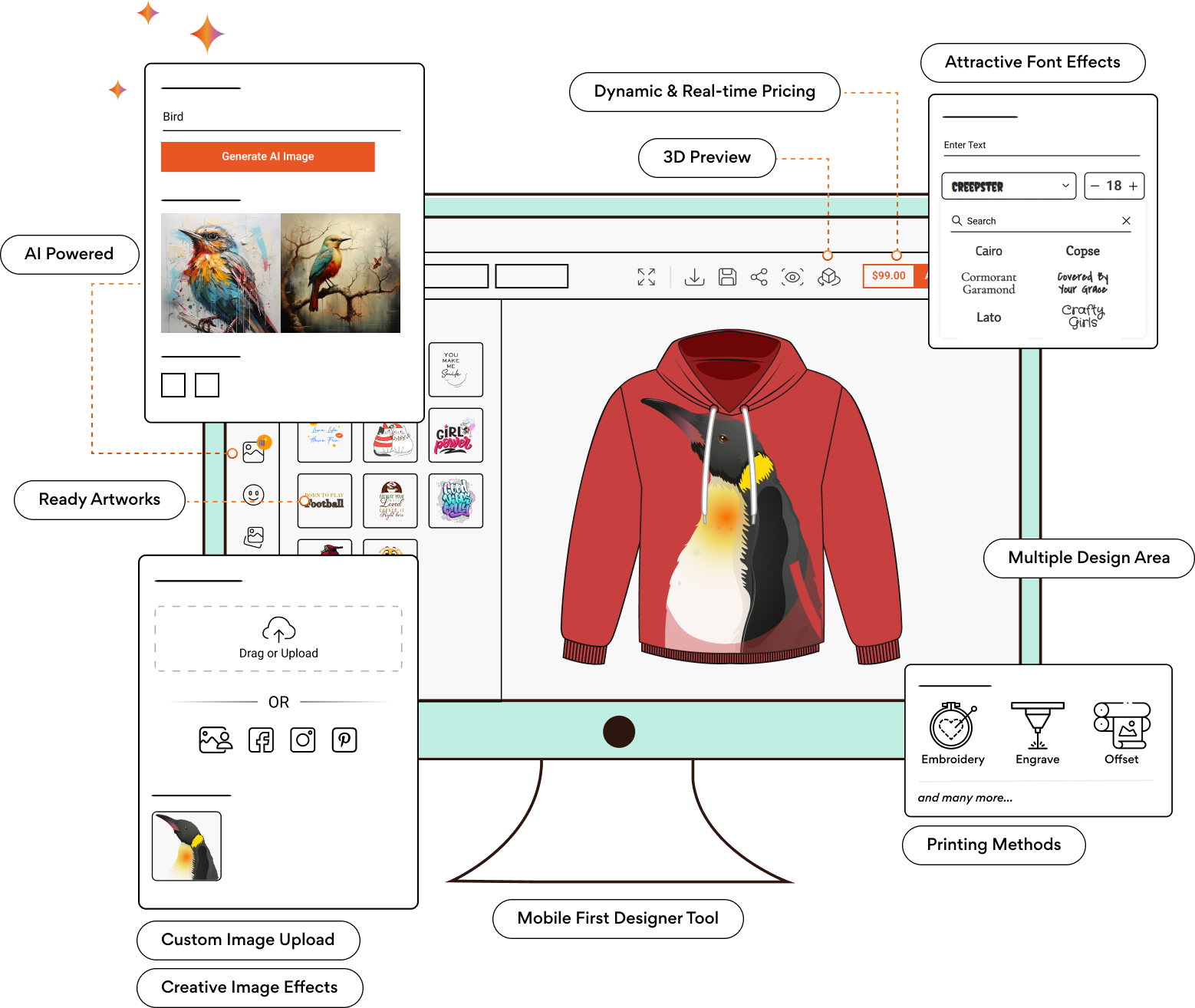Choose Lato from the font list
The image size is (1195, 1008).
(989, 317)
